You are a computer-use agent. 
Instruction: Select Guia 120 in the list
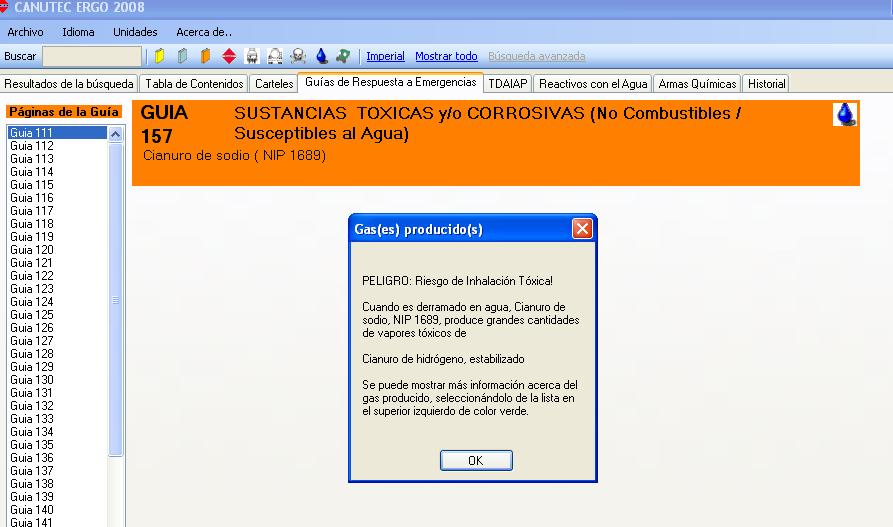[x=57, y=250]
